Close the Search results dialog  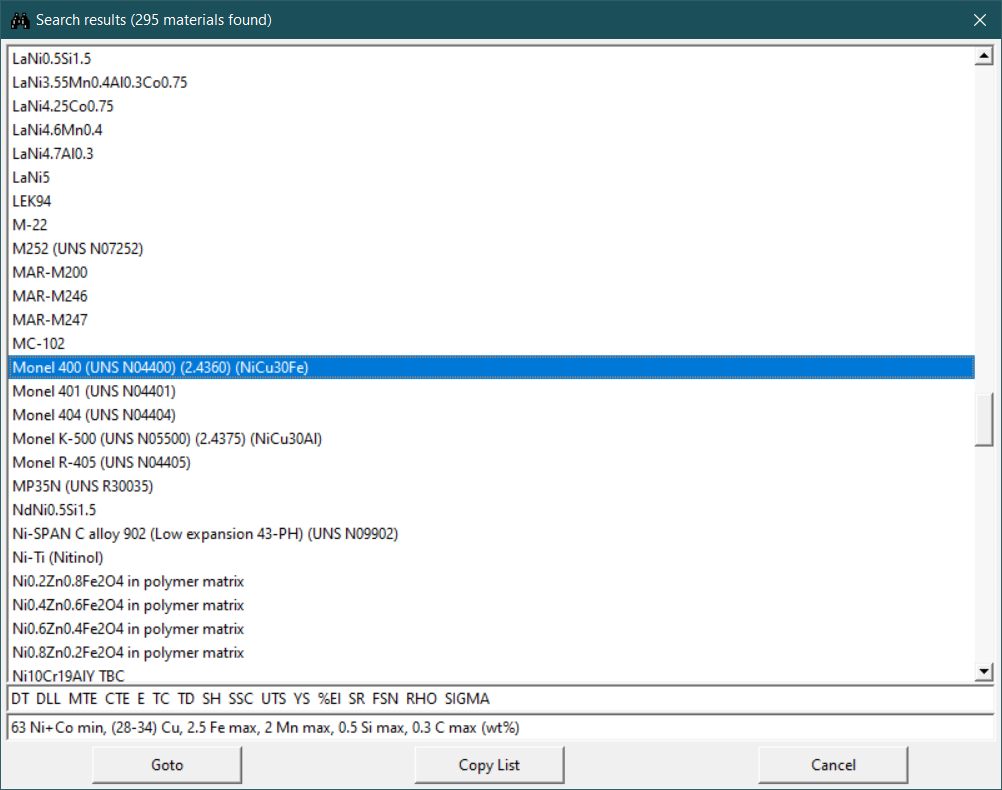point(979,19)
